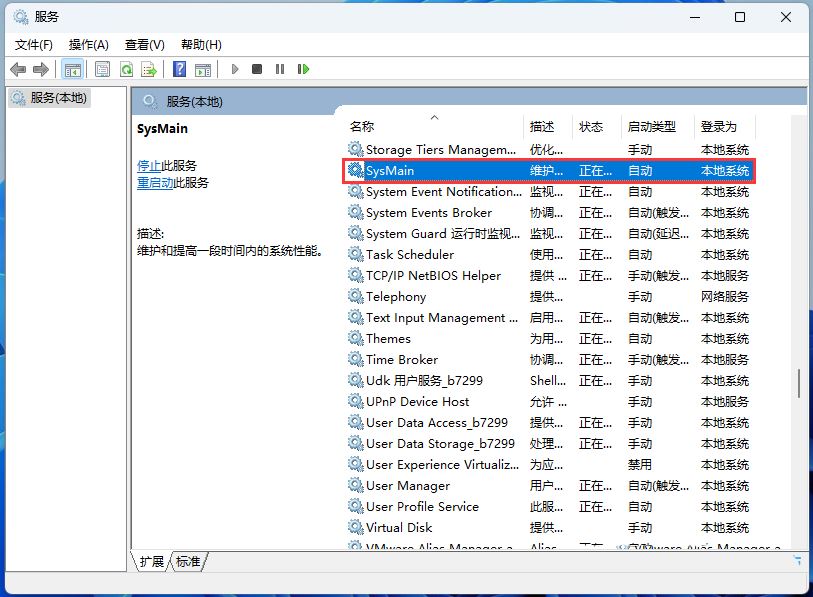The height and width of the screenshot is (597, 813).
Task: Switch to the 标准 tab
Action: [x=187, y=562]
